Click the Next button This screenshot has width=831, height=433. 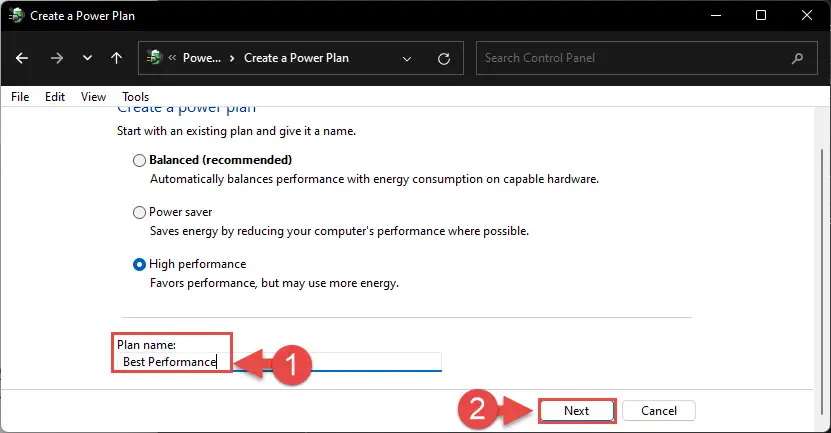tap(577, 411)
